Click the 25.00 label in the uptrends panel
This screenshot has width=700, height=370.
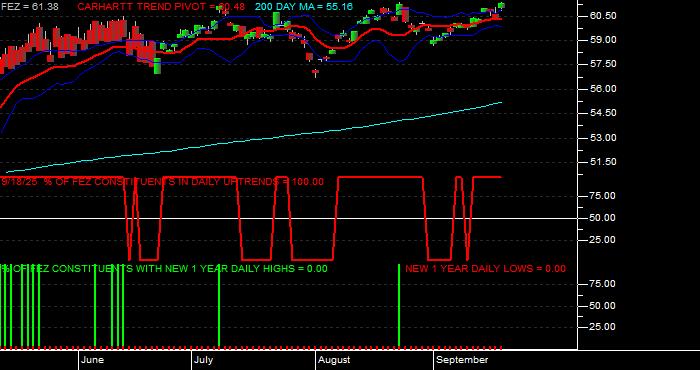[603, 240]
